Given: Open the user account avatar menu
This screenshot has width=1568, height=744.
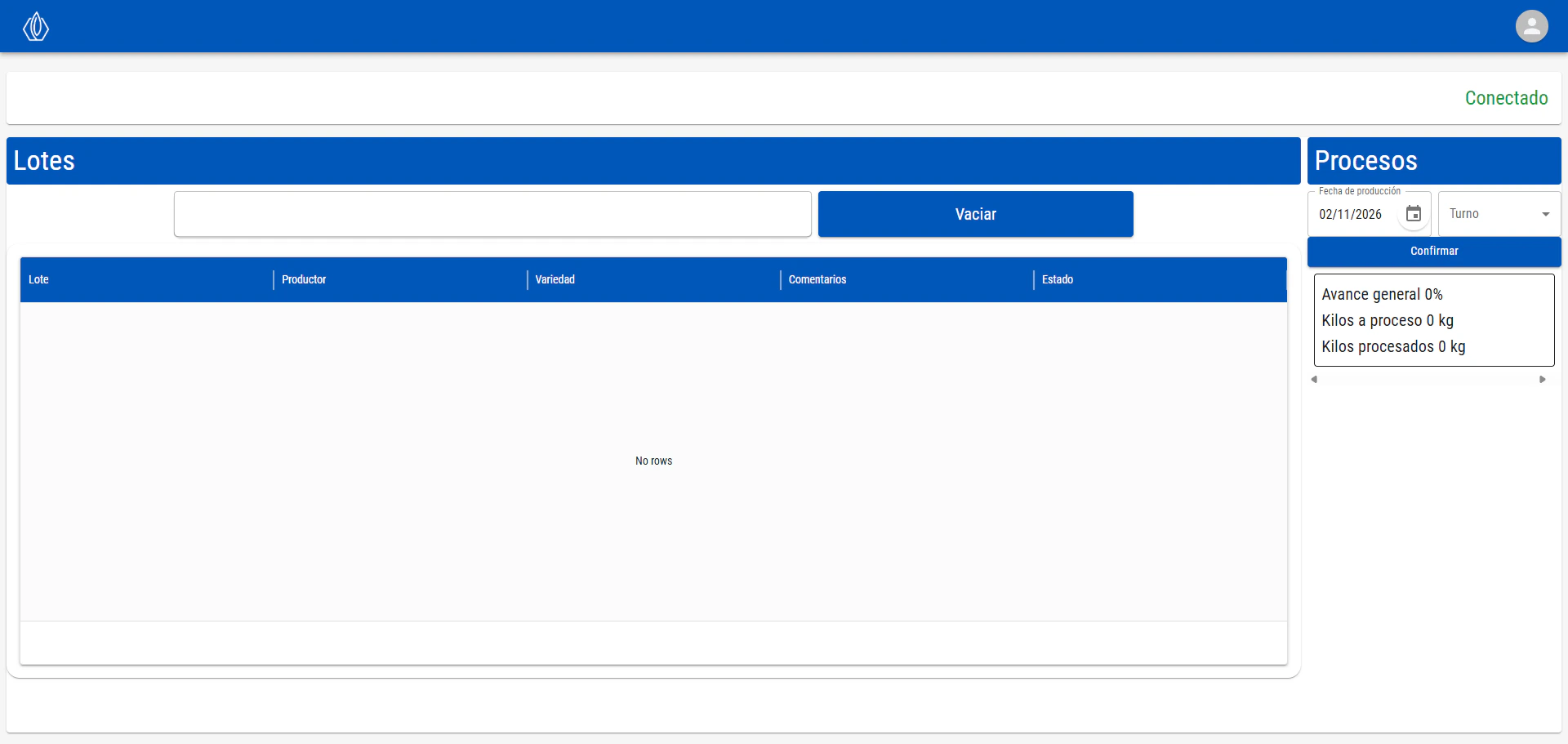Looking at the screenshot, I should pyautogui.click(x=1531, y=26).
